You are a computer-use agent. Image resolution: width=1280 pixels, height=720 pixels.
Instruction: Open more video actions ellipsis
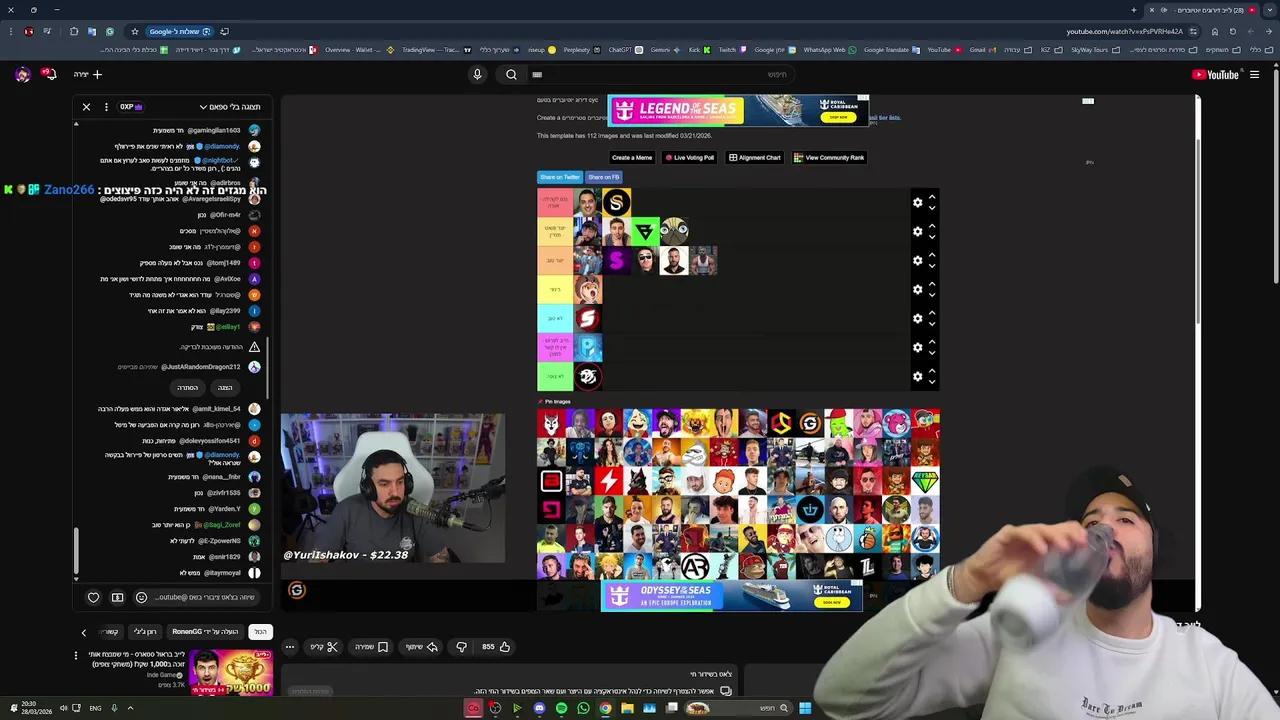pos(289,647)
